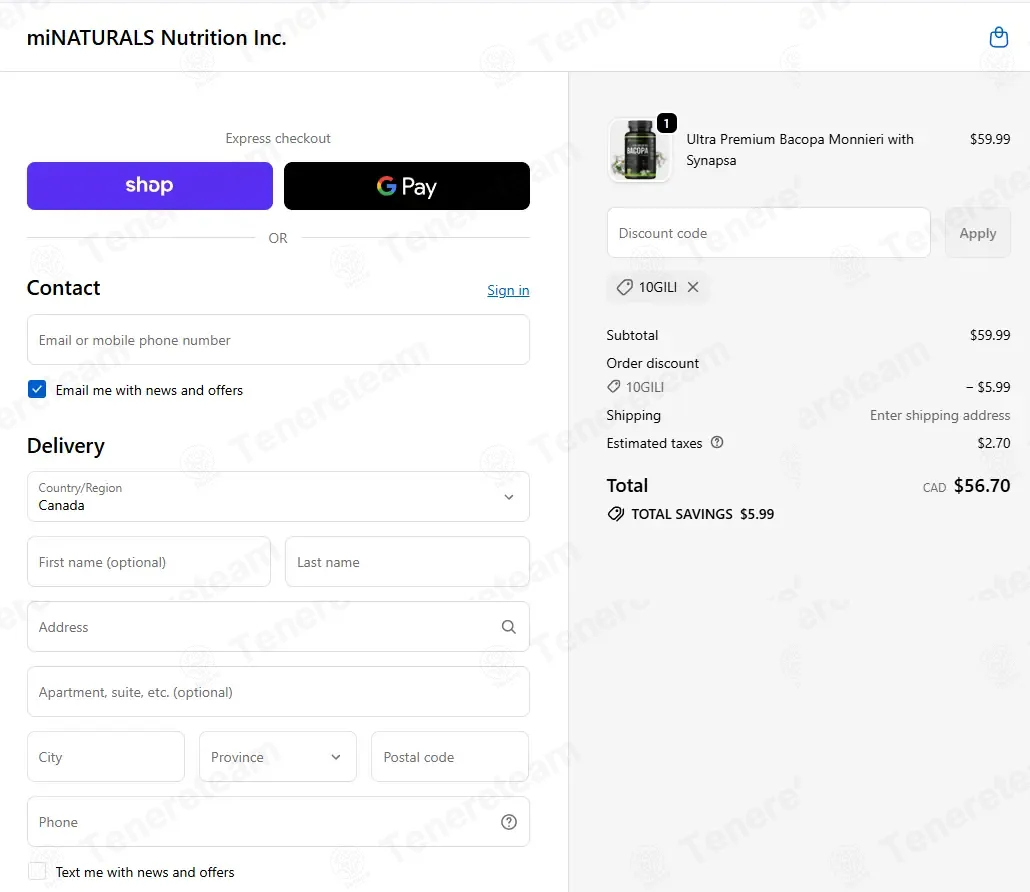Enable Text me with news and offers
Screen dimensions: 1030x892
(x=37, y=872)
